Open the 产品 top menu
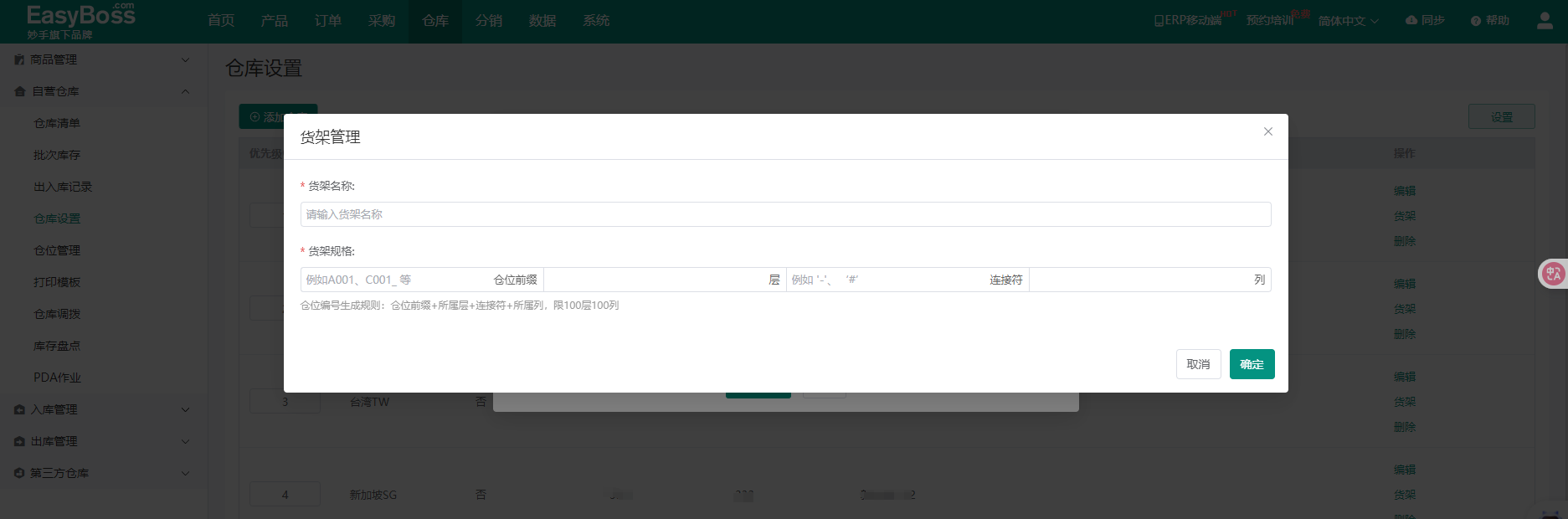 pos(275,21)
